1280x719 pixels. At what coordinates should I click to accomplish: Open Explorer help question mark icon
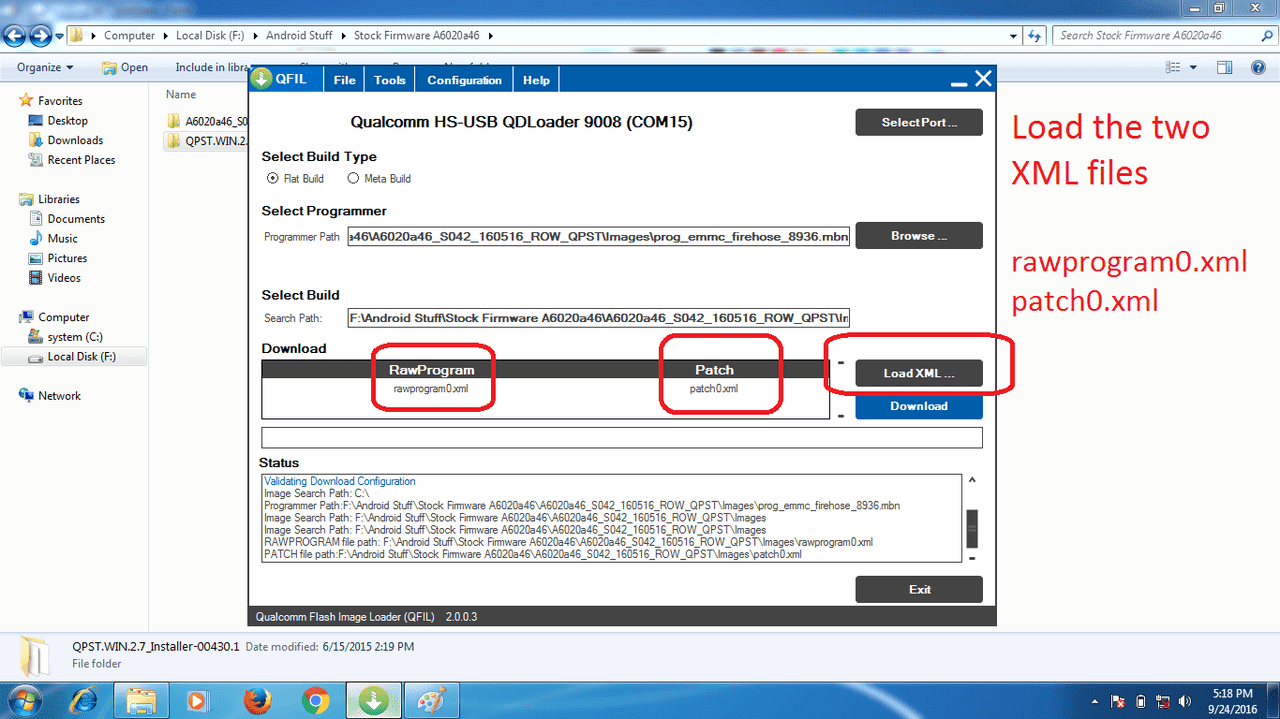1258,67
